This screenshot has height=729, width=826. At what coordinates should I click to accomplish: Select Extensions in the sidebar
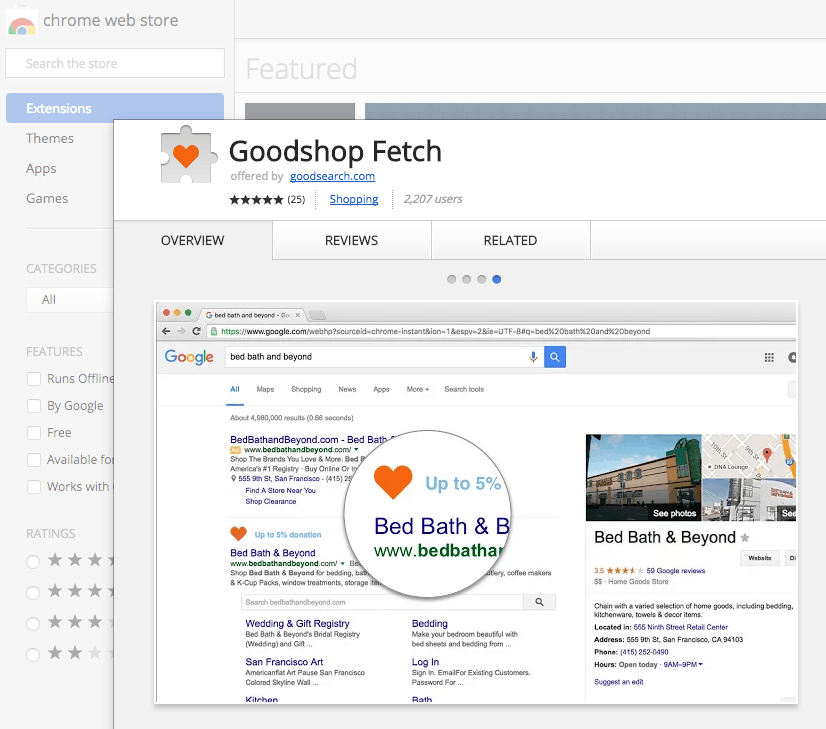pos(115,108)
